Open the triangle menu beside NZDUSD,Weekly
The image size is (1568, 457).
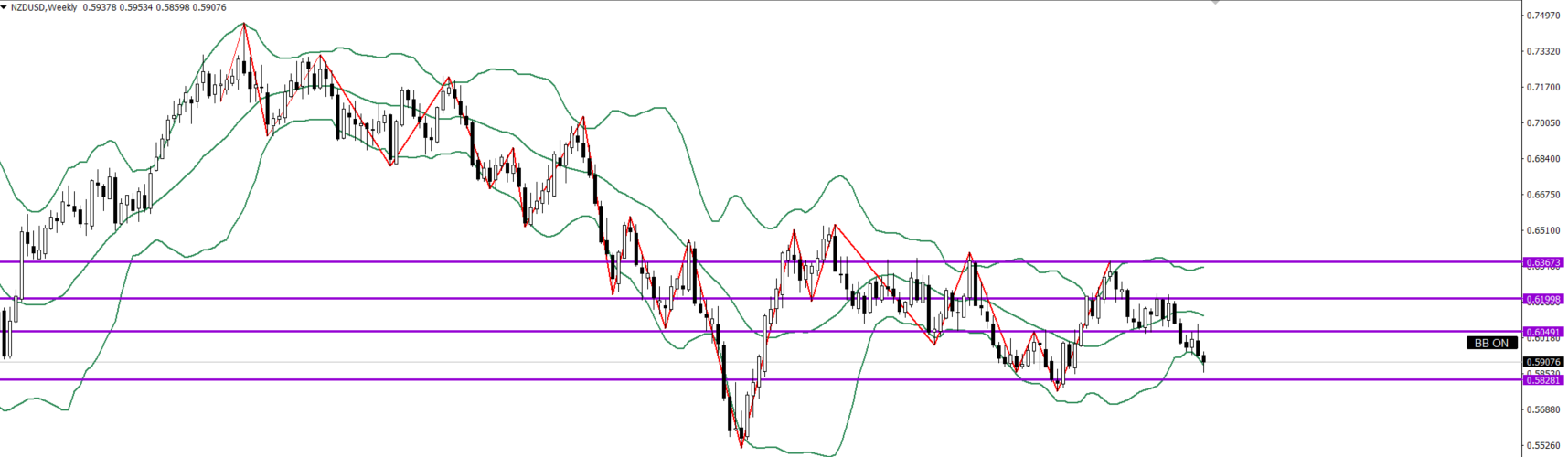pyautogui.click(x=5, y=7)
